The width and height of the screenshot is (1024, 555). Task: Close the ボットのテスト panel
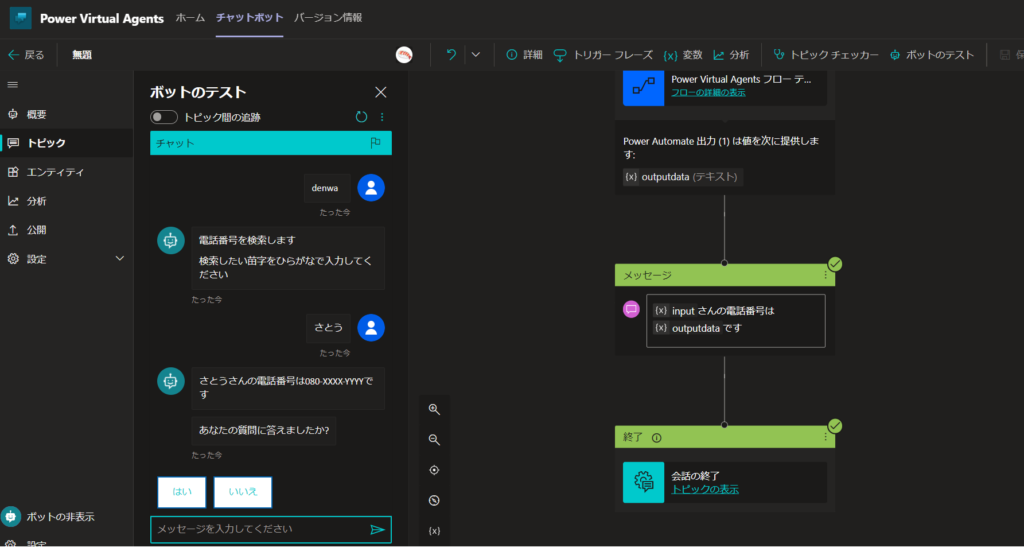[381, 92]
